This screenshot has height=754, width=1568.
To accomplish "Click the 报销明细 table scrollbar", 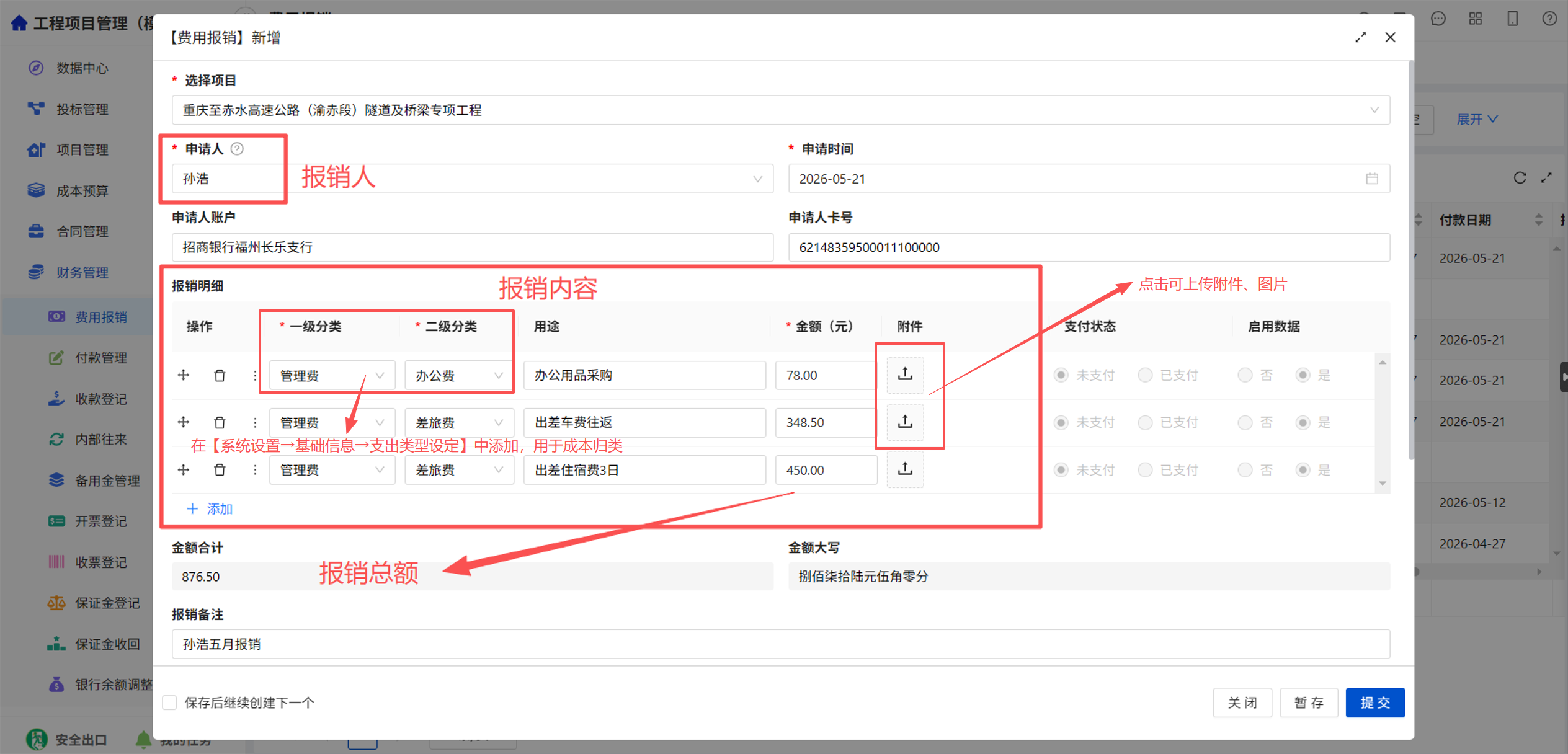I will point(1383,422).
